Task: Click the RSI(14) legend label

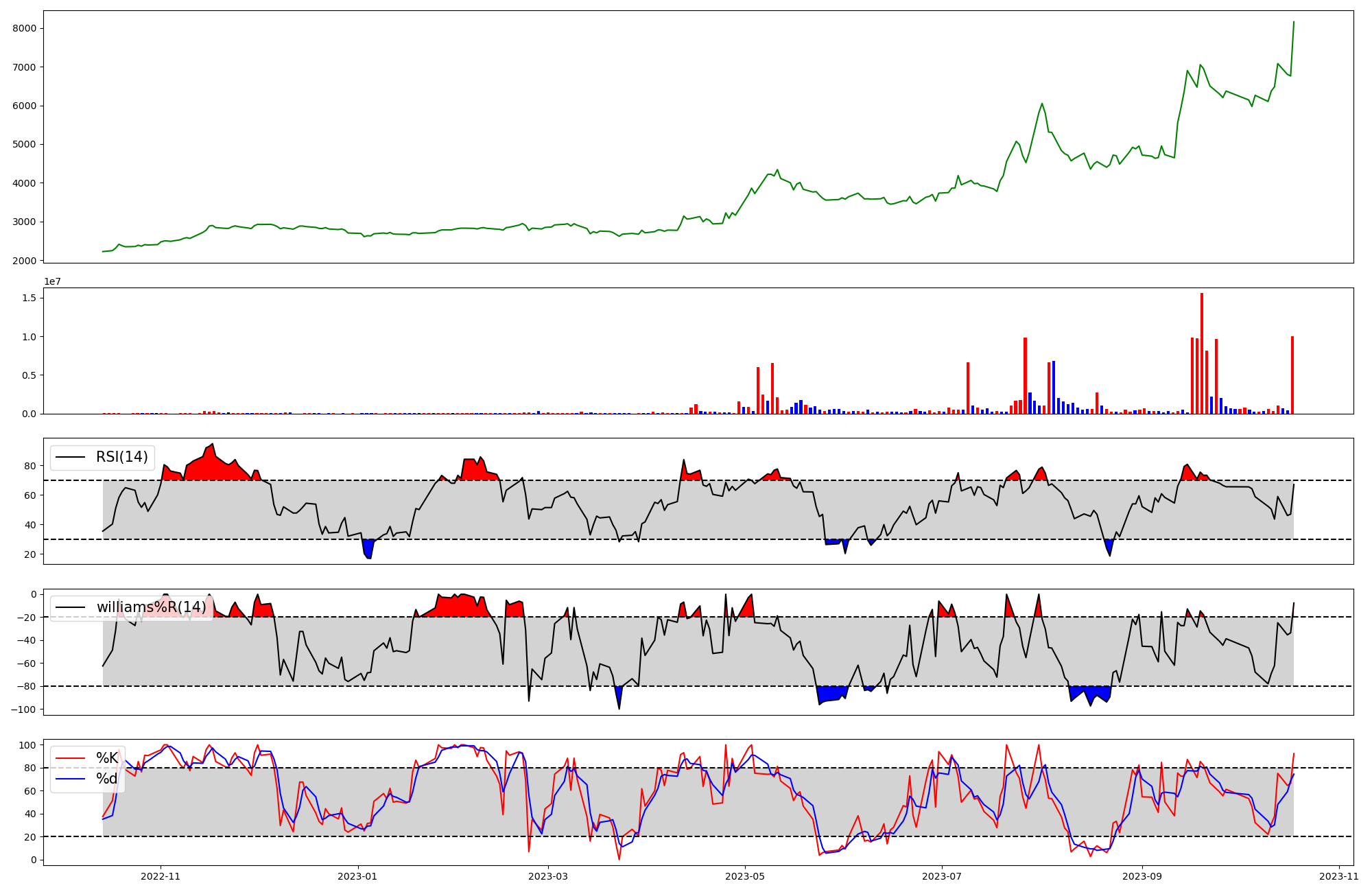Action: [x=121, y=457]
